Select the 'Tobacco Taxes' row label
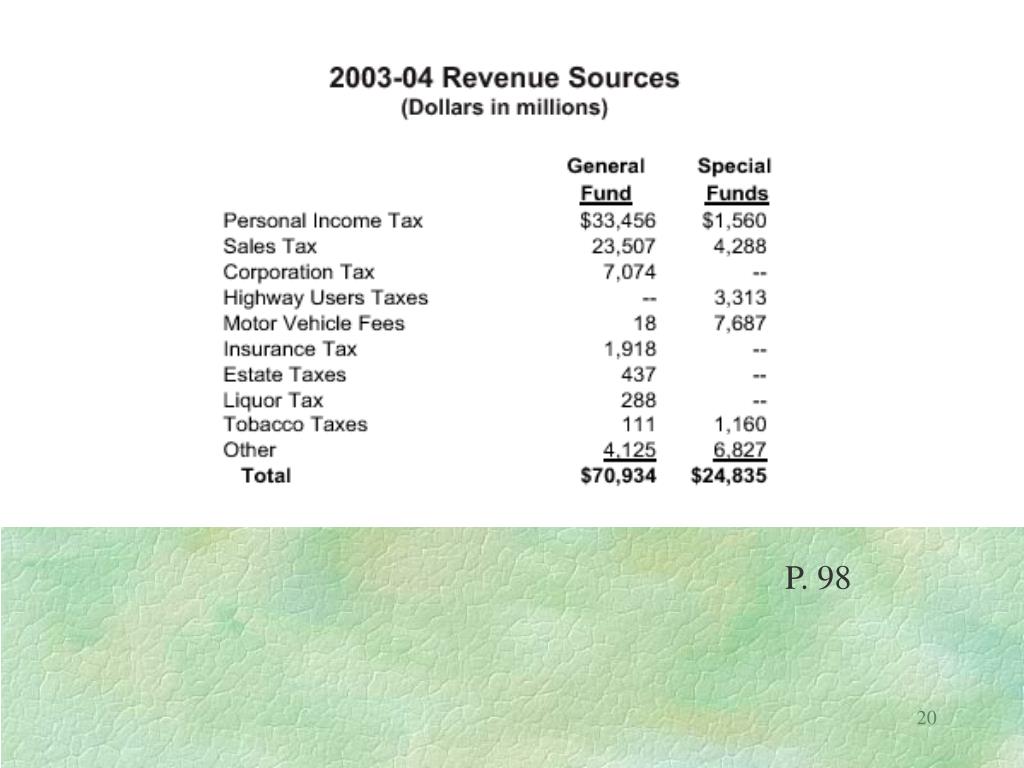 295,424
